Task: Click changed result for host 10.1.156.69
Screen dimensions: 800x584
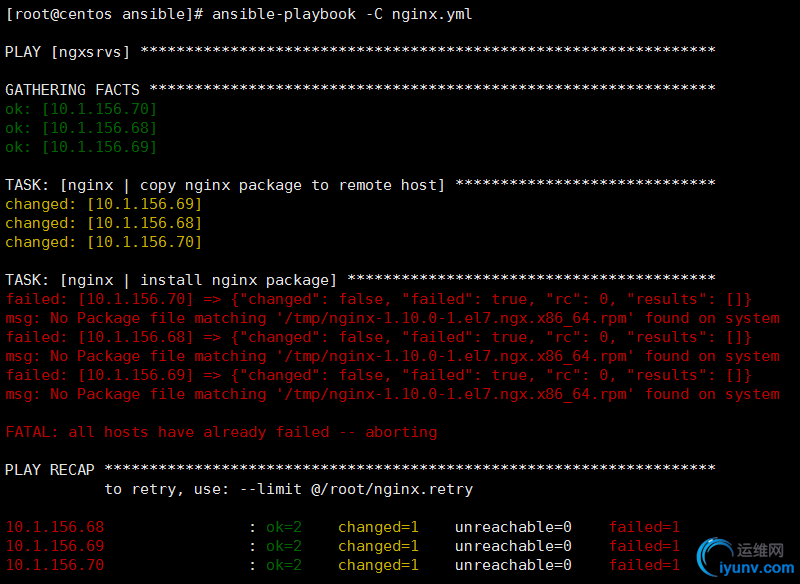Action: tap(104, 204)
